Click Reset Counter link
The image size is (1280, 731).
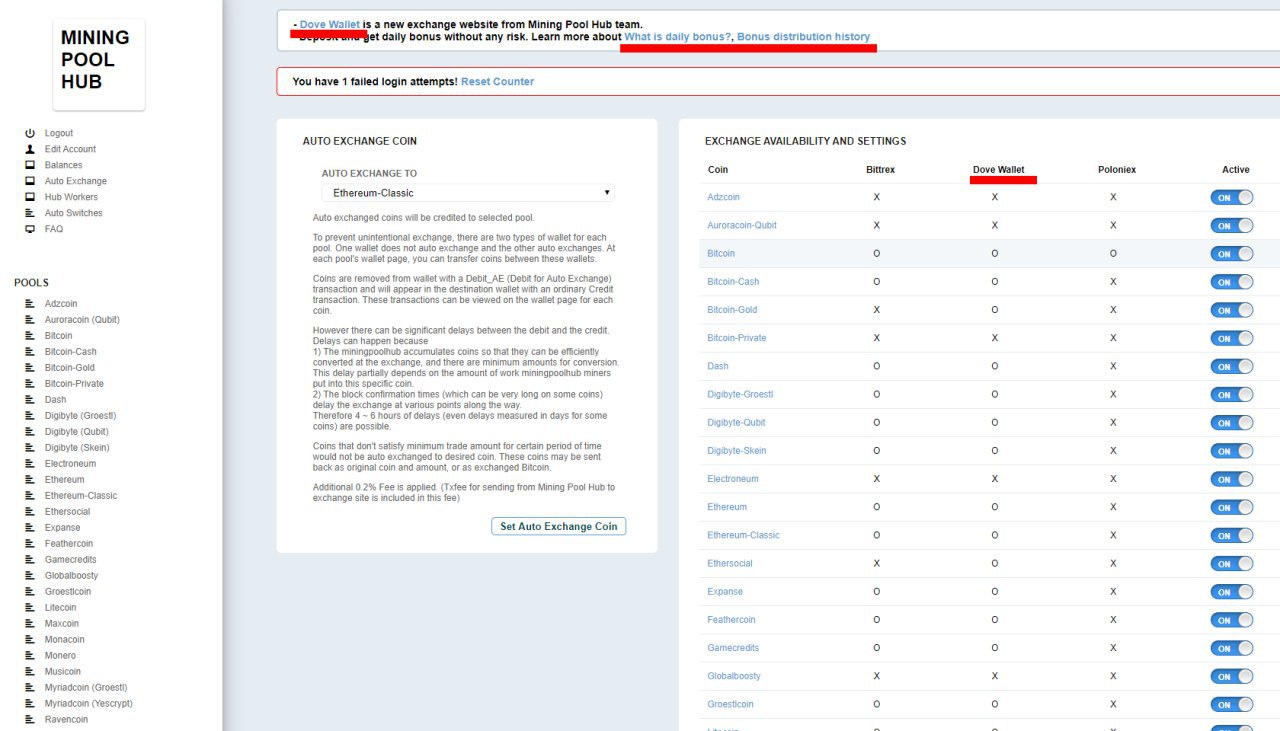pos(497,82)
